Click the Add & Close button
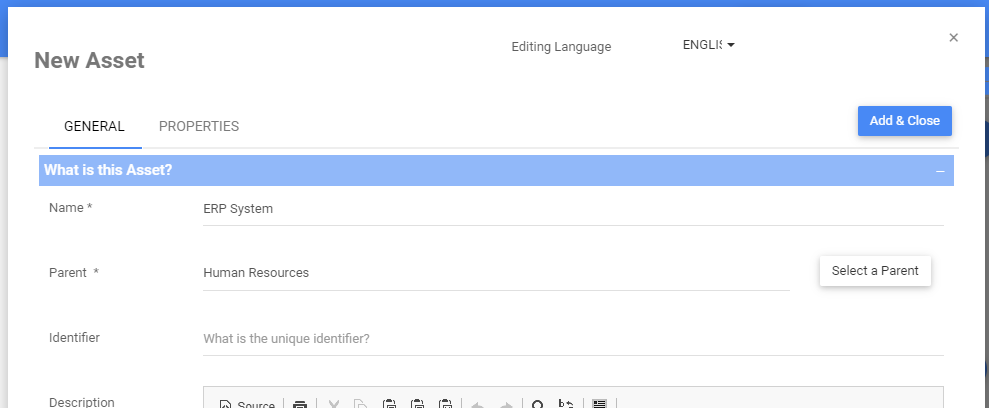This screenshot has width=989, height=408. pyautogui.click(x=904, y=120)
